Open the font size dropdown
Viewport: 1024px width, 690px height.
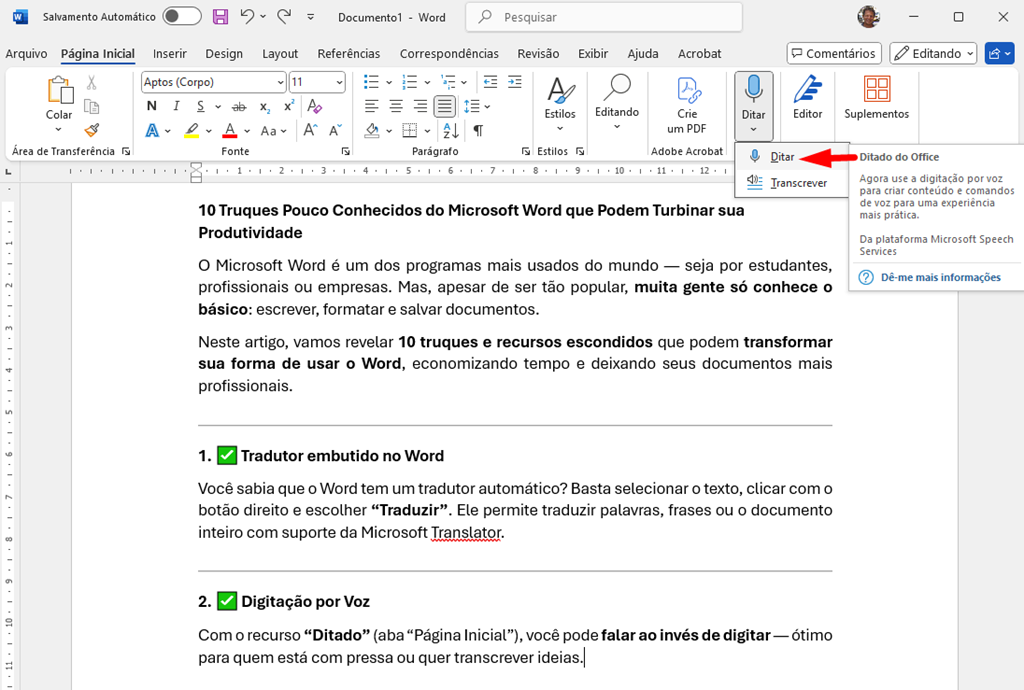click(340, 82)
